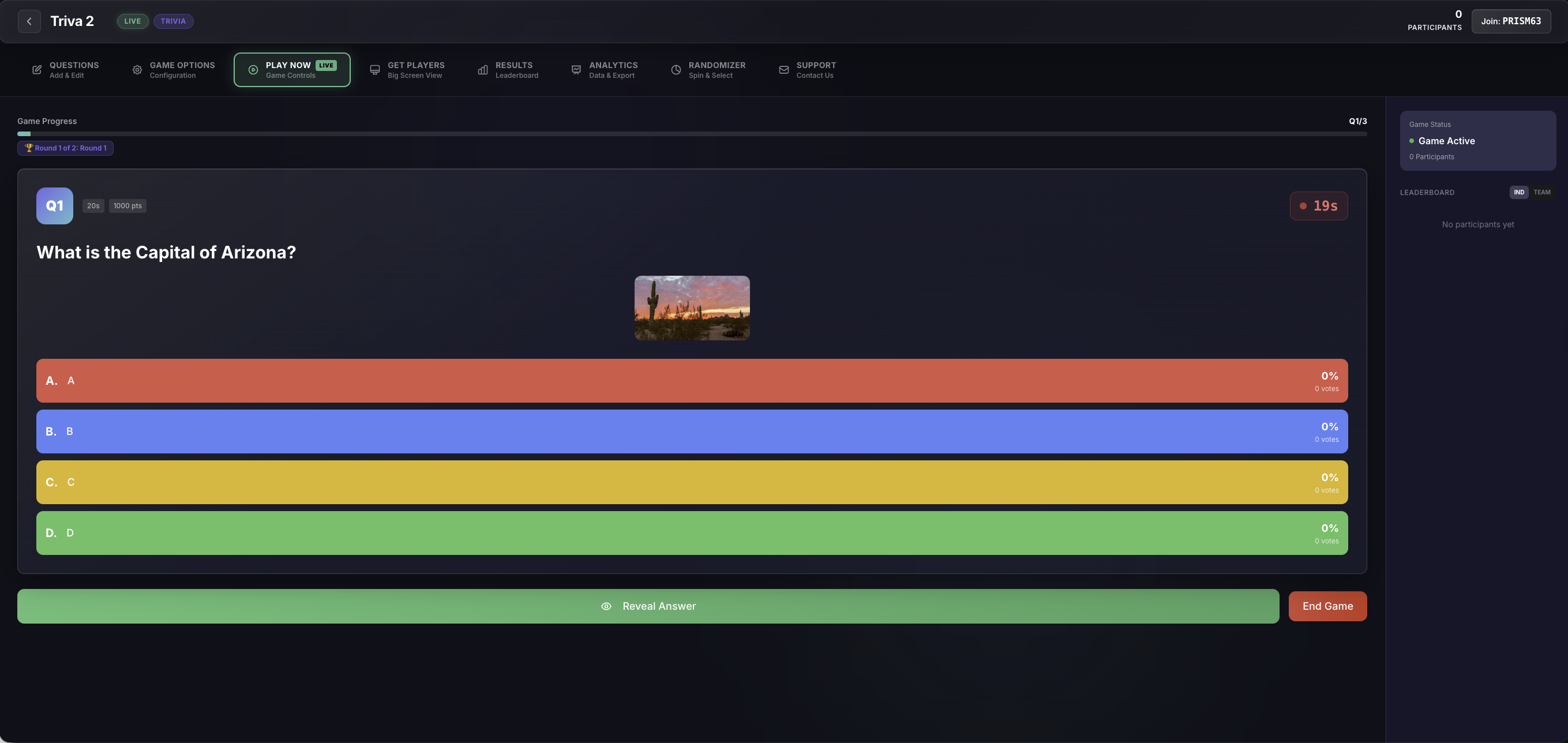
Task: Click the TRIVIA badge
Action: coord(174,21)
